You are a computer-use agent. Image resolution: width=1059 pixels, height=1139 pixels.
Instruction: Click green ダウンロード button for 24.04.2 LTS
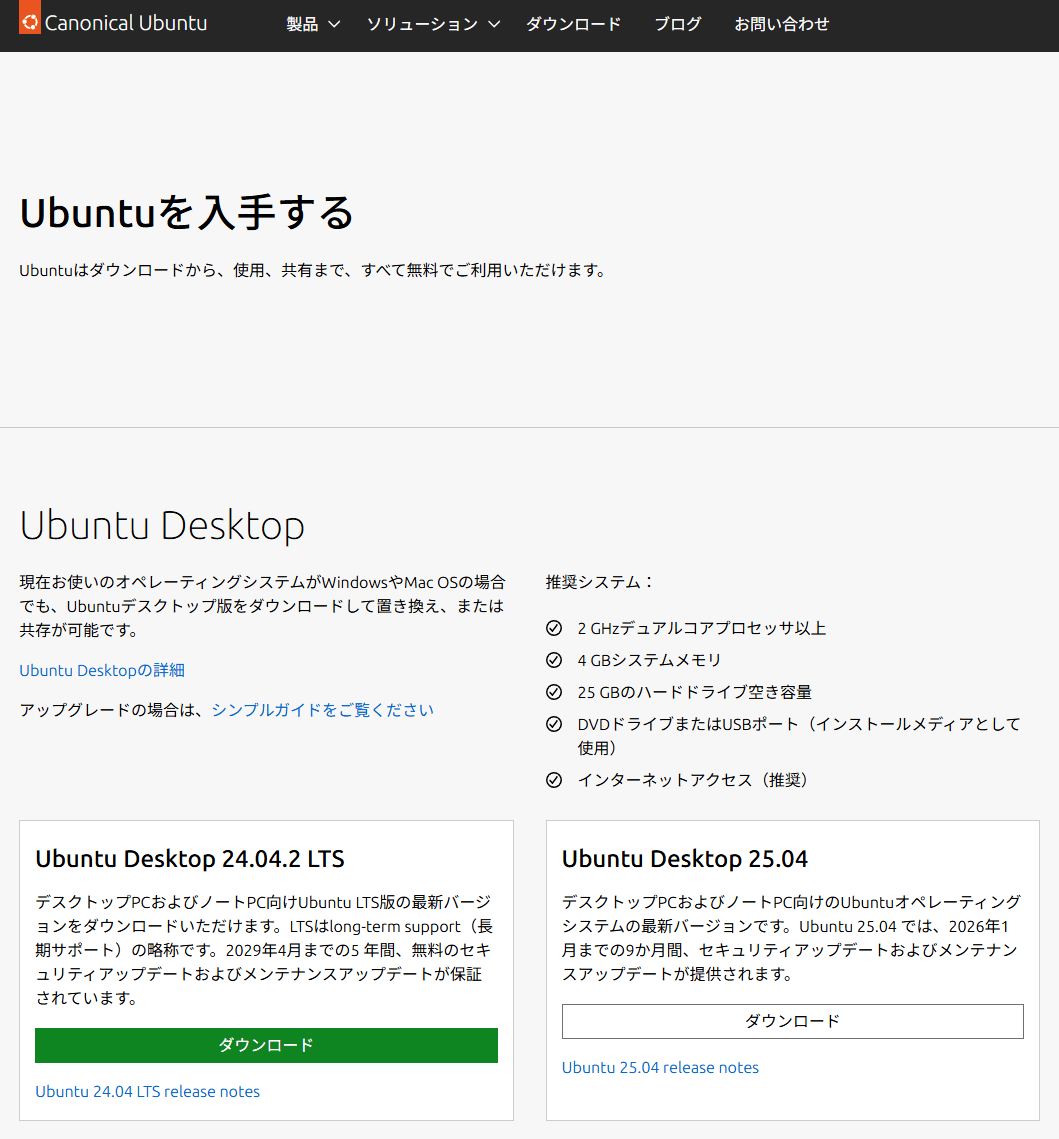(x=267, y=1045)
